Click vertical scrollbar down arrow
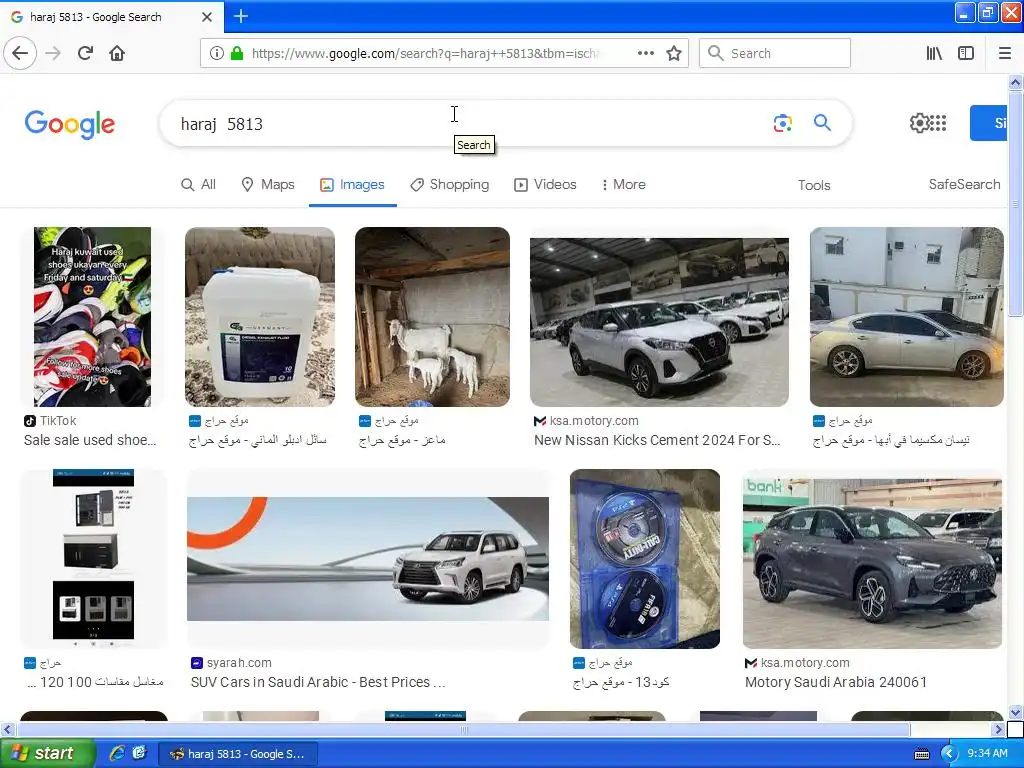The height and width of the screenshot is (768, 1024). point(1016,712)
